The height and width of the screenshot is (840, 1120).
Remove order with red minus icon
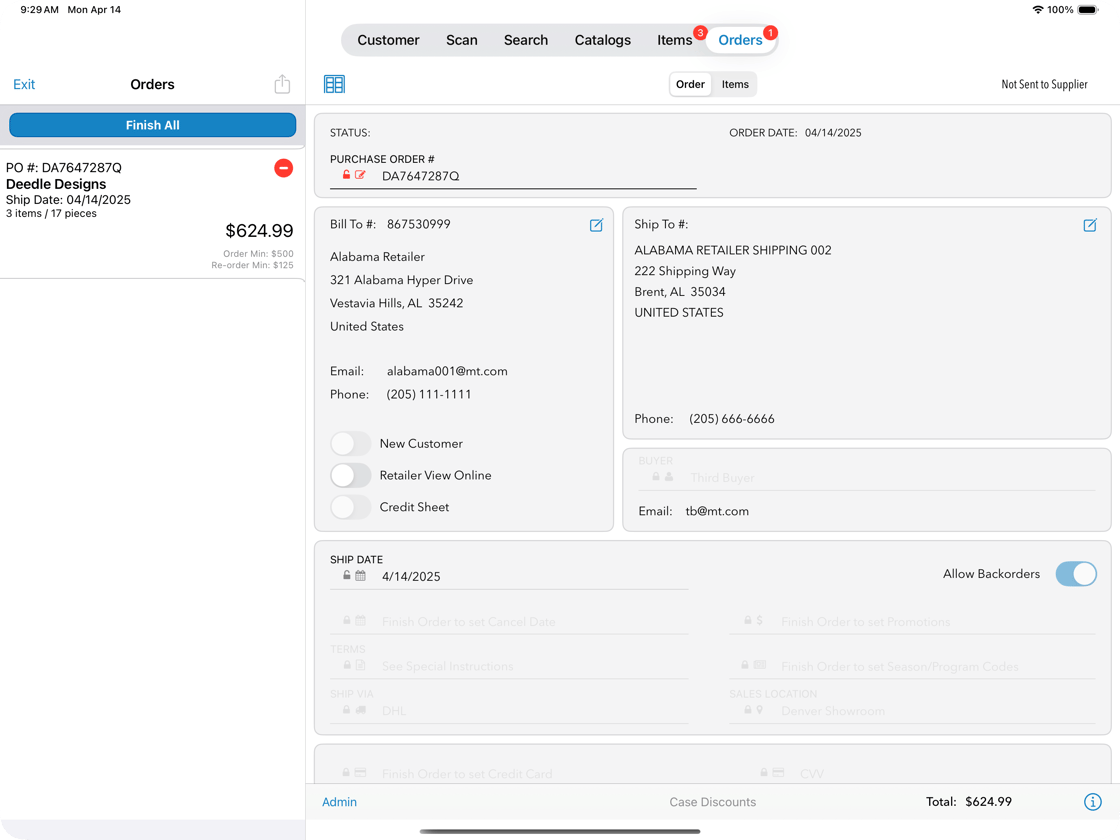284,168
